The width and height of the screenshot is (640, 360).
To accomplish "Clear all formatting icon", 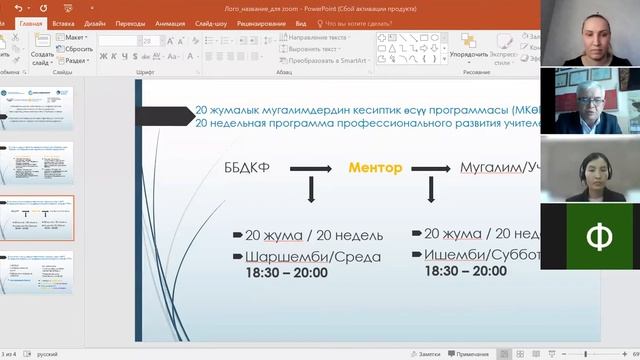I will tap(195, 41).
